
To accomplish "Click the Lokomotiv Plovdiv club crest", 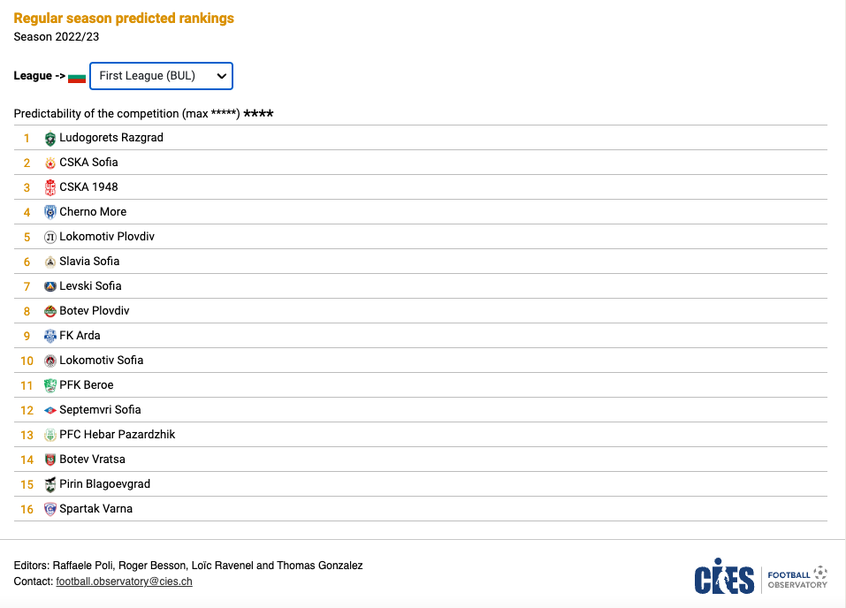I will tap(50, 237).
